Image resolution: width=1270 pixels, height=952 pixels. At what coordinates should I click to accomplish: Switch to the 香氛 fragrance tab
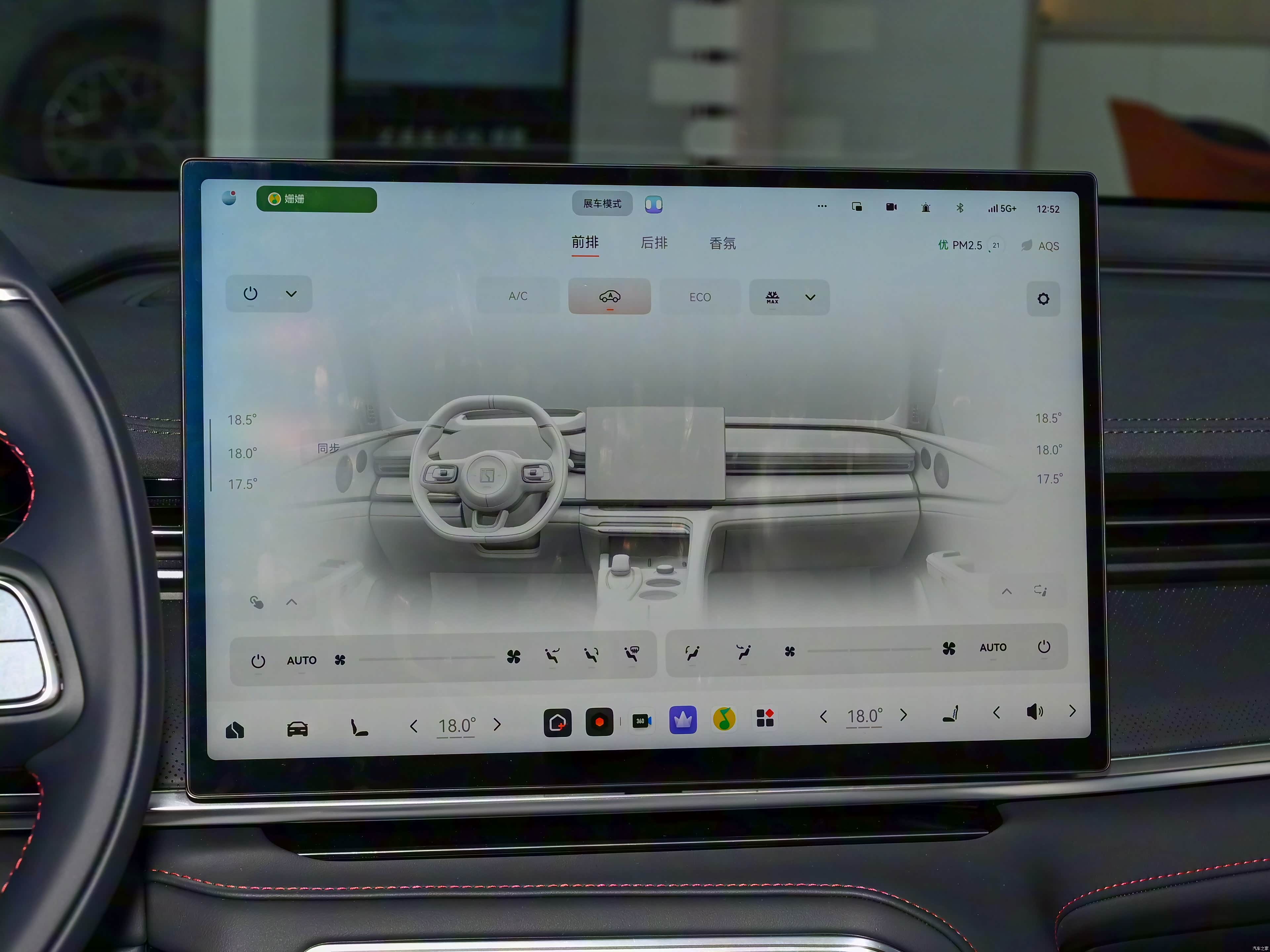(722, 244)
